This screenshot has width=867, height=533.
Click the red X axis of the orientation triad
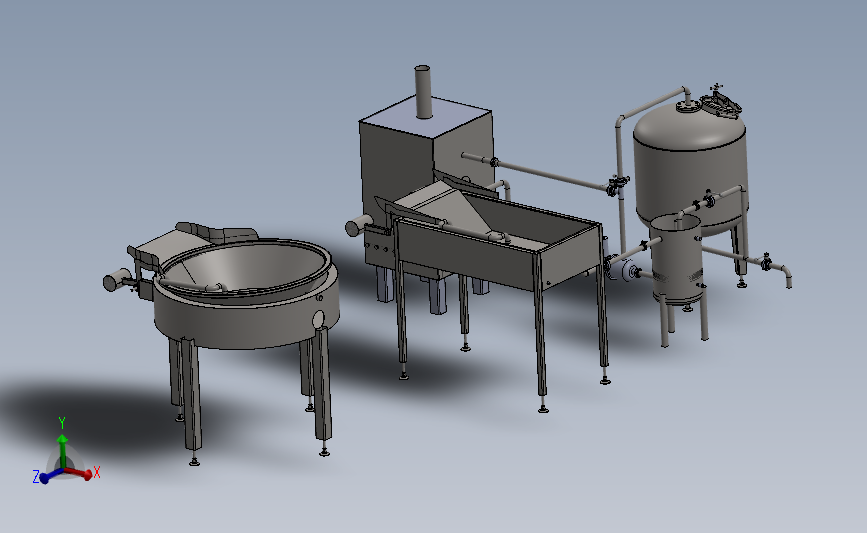pyautogui.click(x=79, y=473)
